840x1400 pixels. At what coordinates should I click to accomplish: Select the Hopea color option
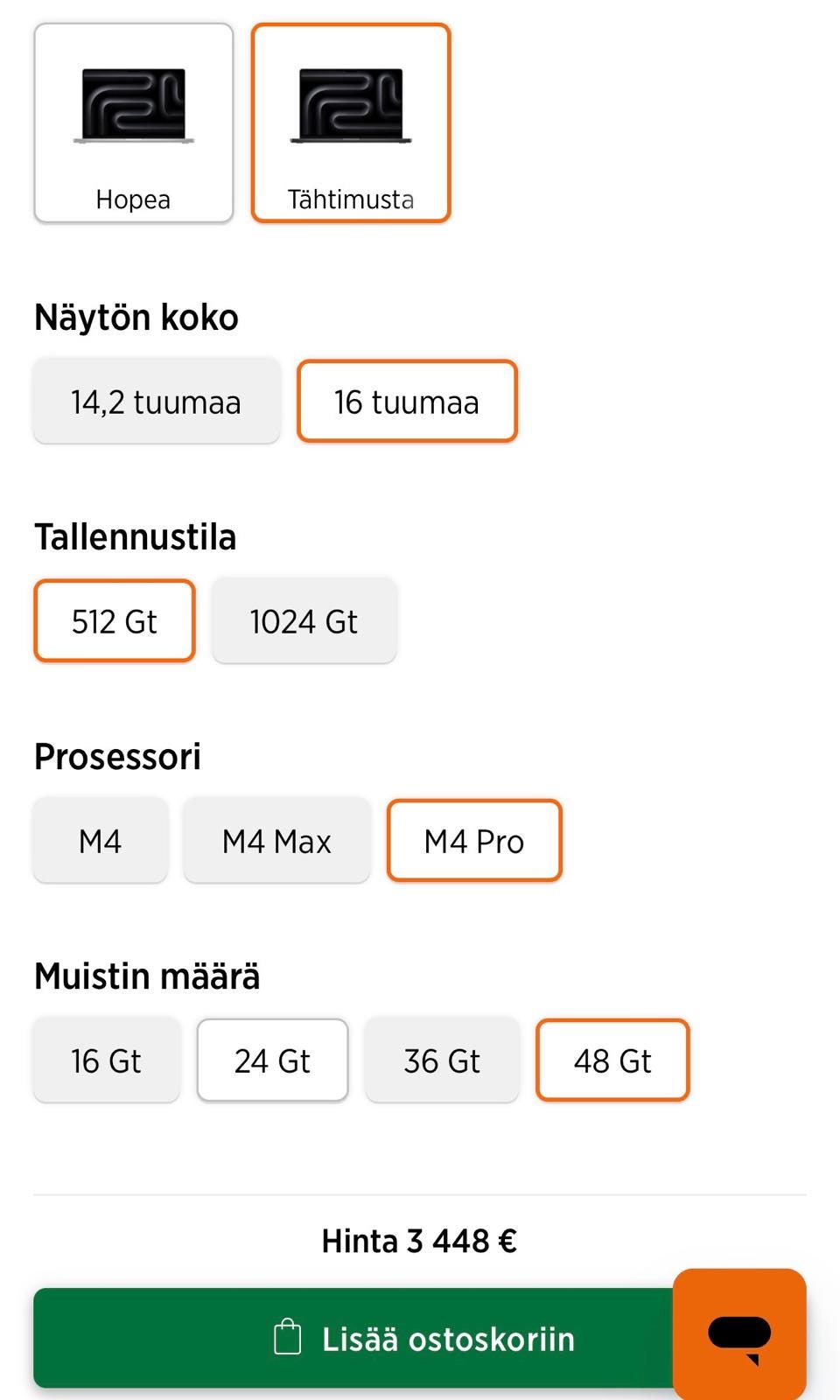click(133, 122)
